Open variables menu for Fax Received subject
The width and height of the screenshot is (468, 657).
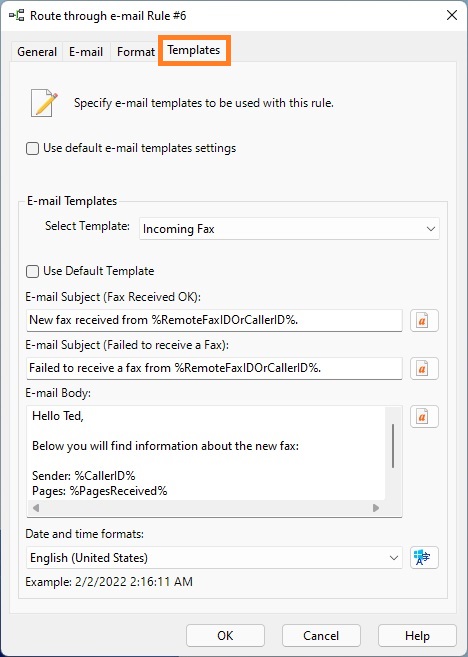[424, 321]
